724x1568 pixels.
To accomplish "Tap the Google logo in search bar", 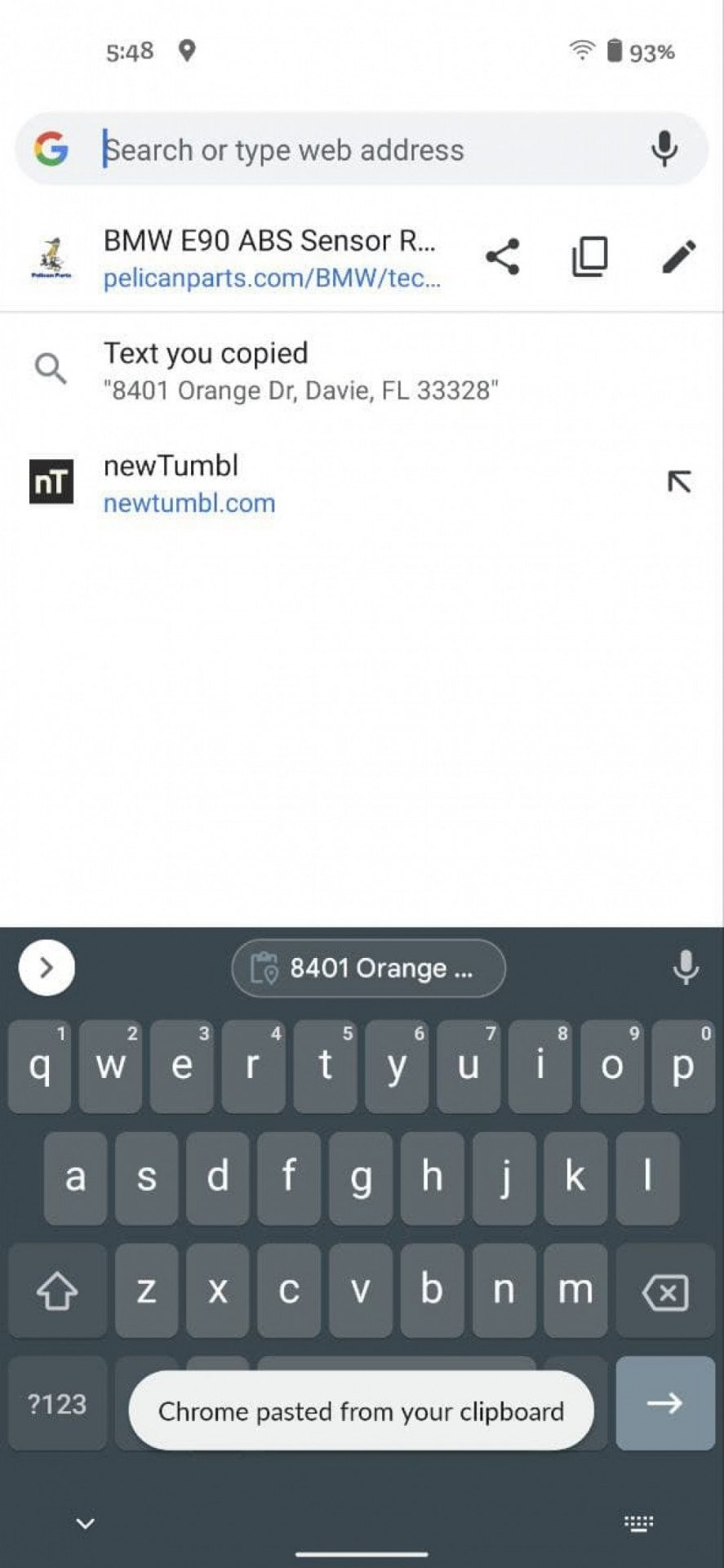I will [x=51, y=149].
